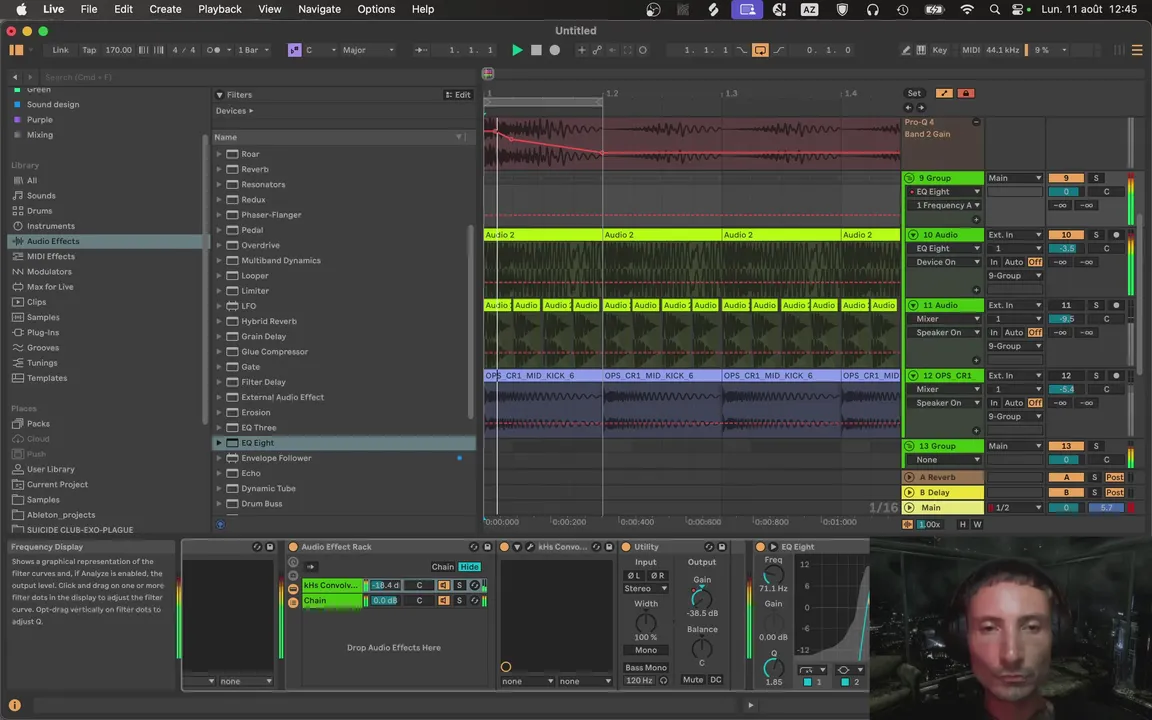The height and width of the screenshot is (720, 1152).
Task: Open the Options menu
Action: 376,9
